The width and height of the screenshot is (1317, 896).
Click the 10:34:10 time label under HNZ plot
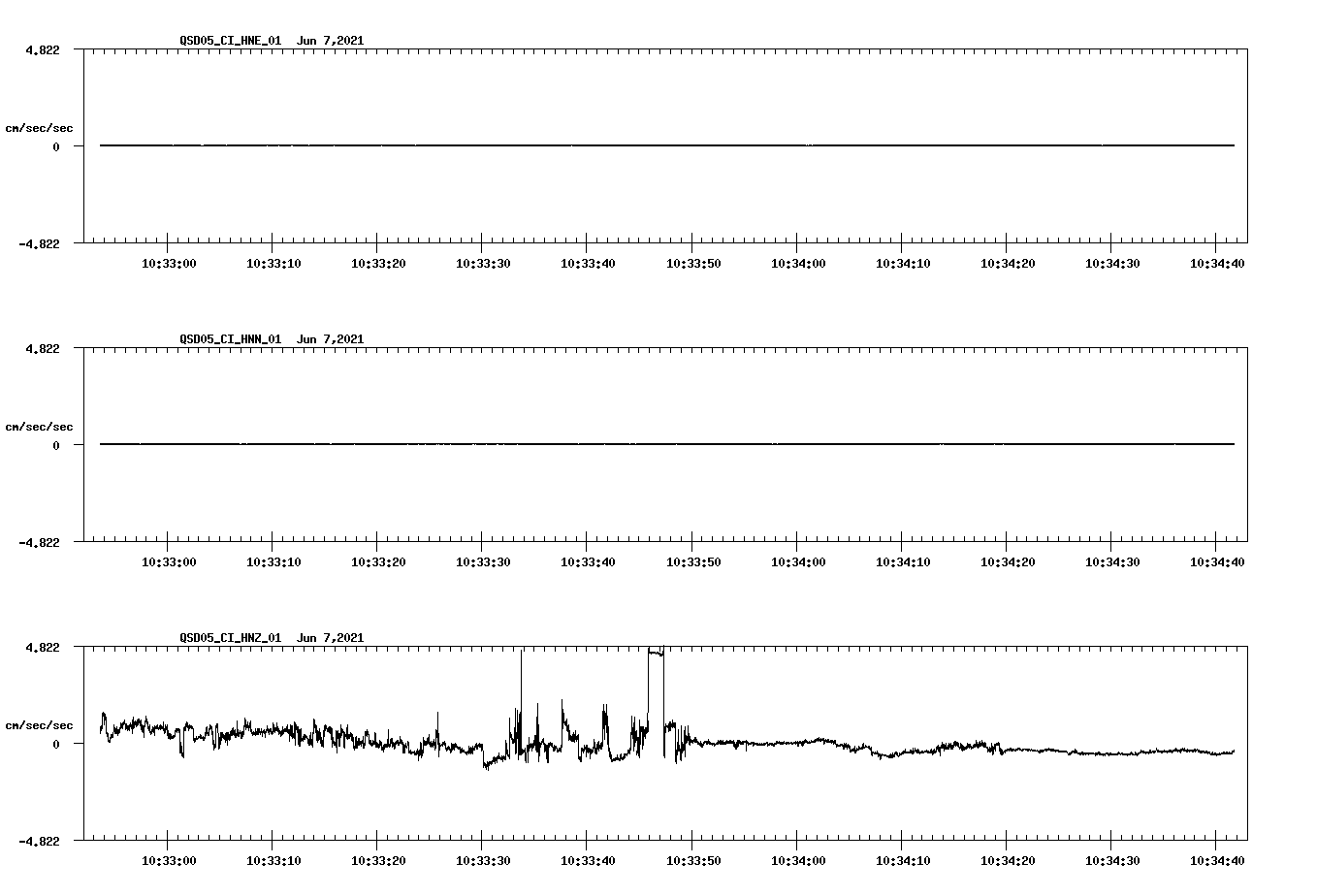click(903, 860)
